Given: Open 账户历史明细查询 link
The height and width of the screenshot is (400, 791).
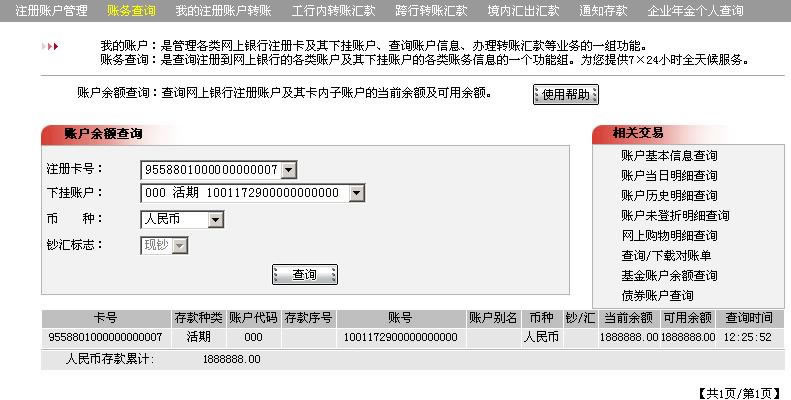Looking at the screenshot, I should 669,196.
